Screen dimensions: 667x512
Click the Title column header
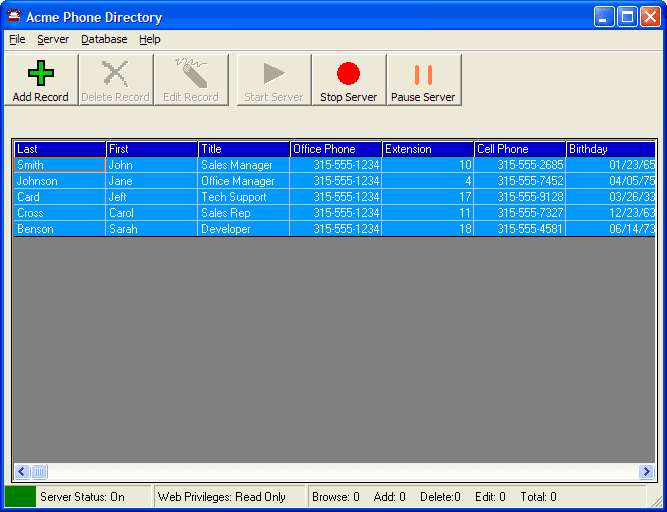click(x=244, y=149)
